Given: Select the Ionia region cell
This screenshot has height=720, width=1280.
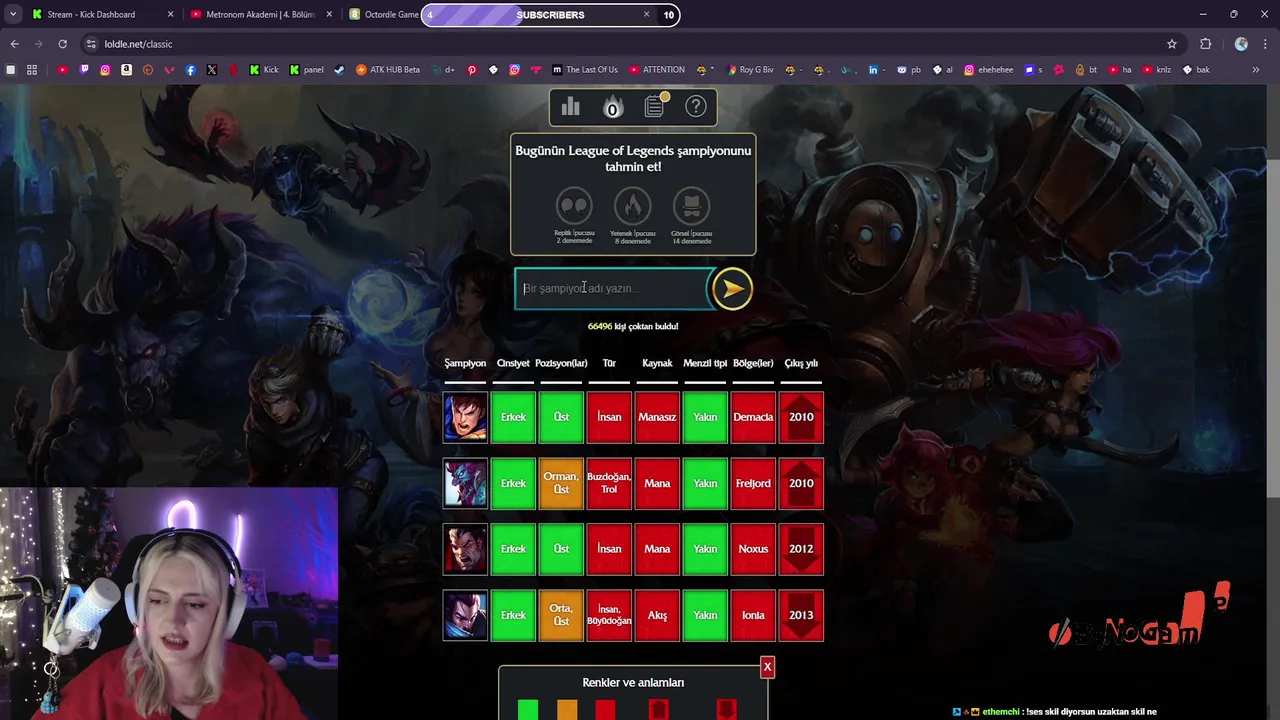Looking at the screenshot, I should click(753, 615).
